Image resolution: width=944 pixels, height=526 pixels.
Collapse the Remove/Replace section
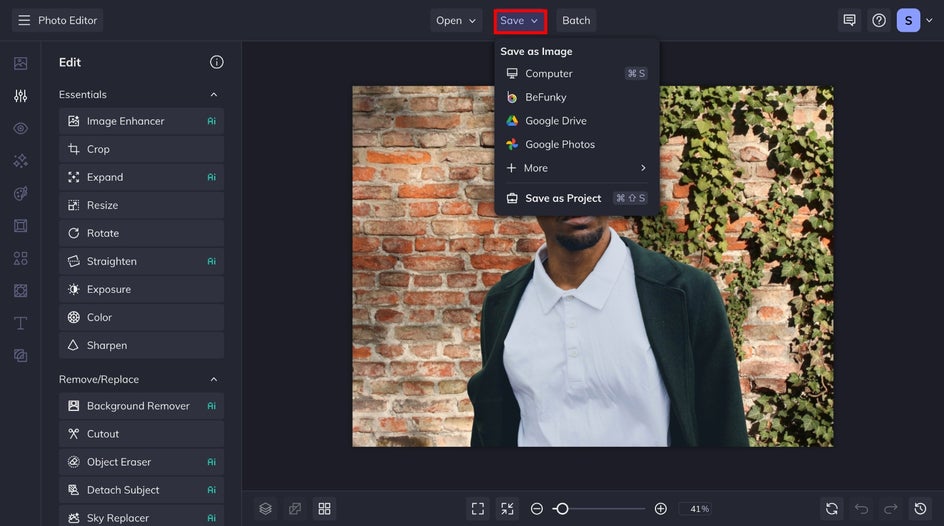pos(213,380)
